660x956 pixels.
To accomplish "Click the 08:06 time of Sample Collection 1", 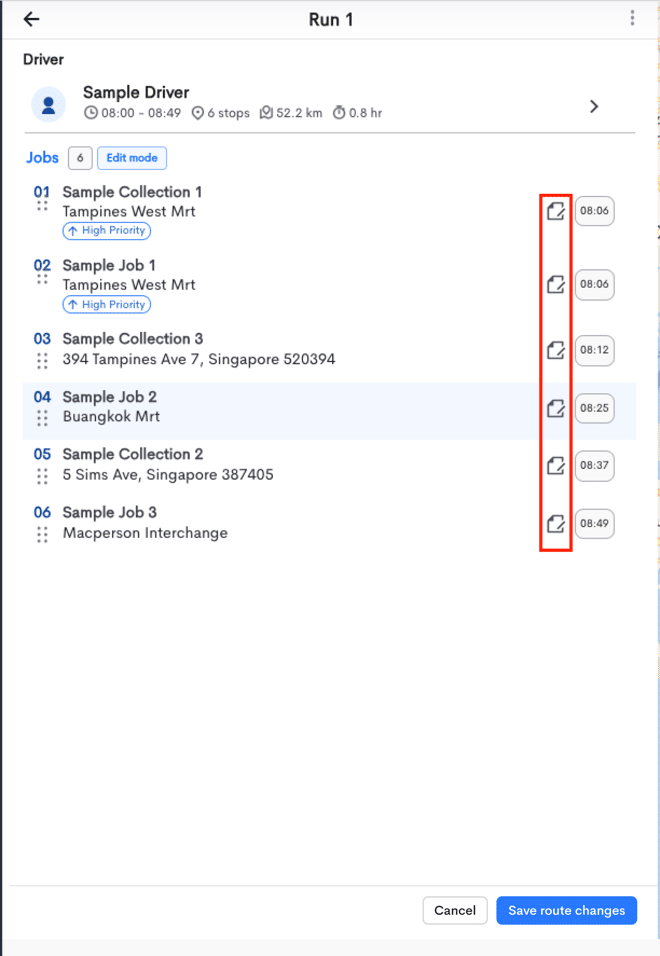I will pos(594,211).
